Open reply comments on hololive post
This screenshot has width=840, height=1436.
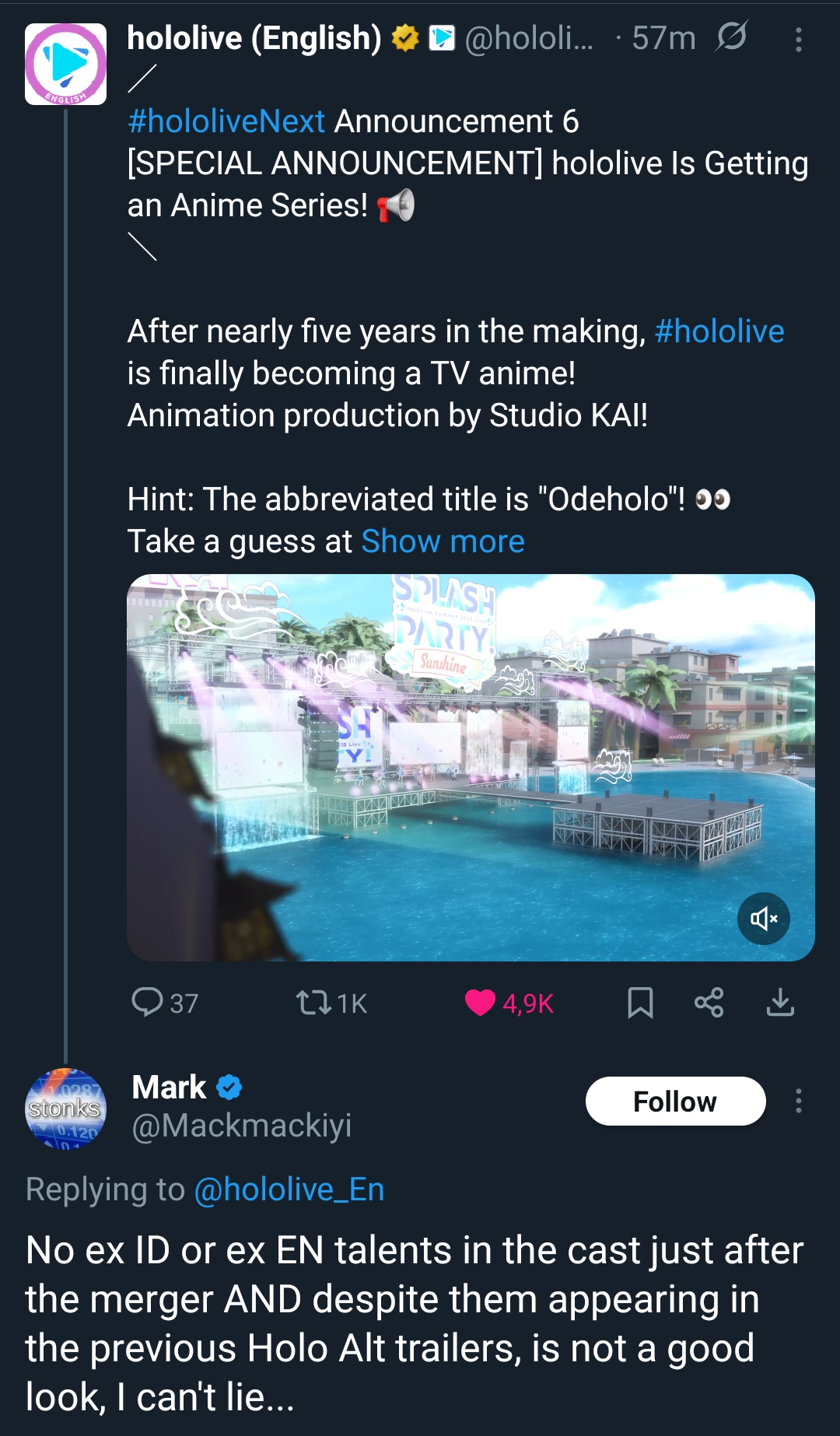165,1003
